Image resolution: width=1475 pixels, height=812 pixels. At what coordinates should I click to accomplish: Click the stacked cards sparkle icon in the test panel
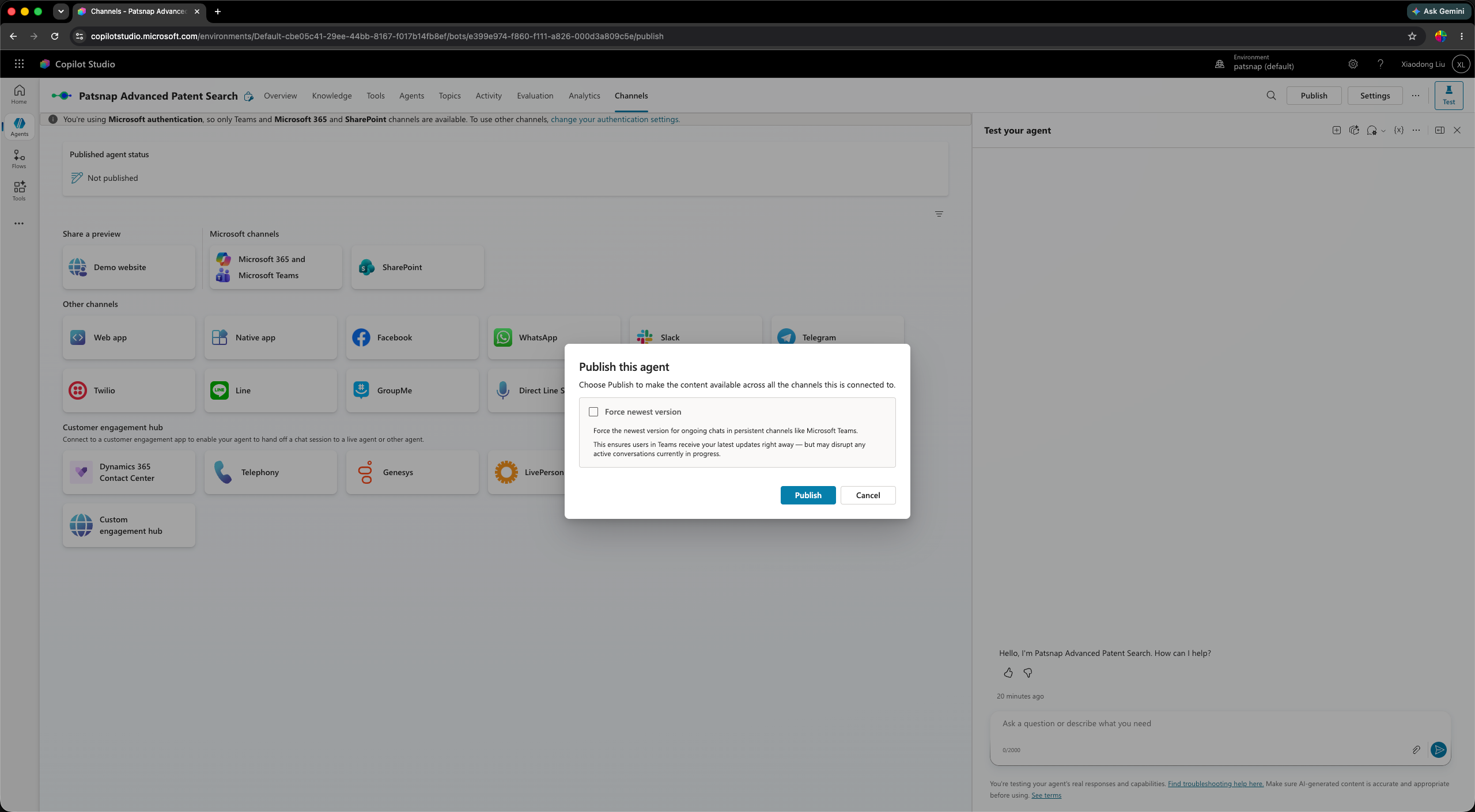click(x=1354, y=130)
